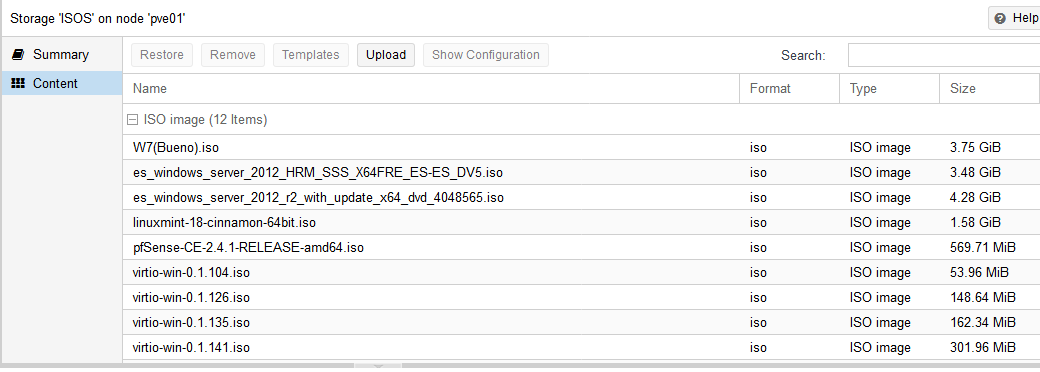Click the Help question mark icon
This screenshot has width=1040, height=372.
tap(1000, 19)
